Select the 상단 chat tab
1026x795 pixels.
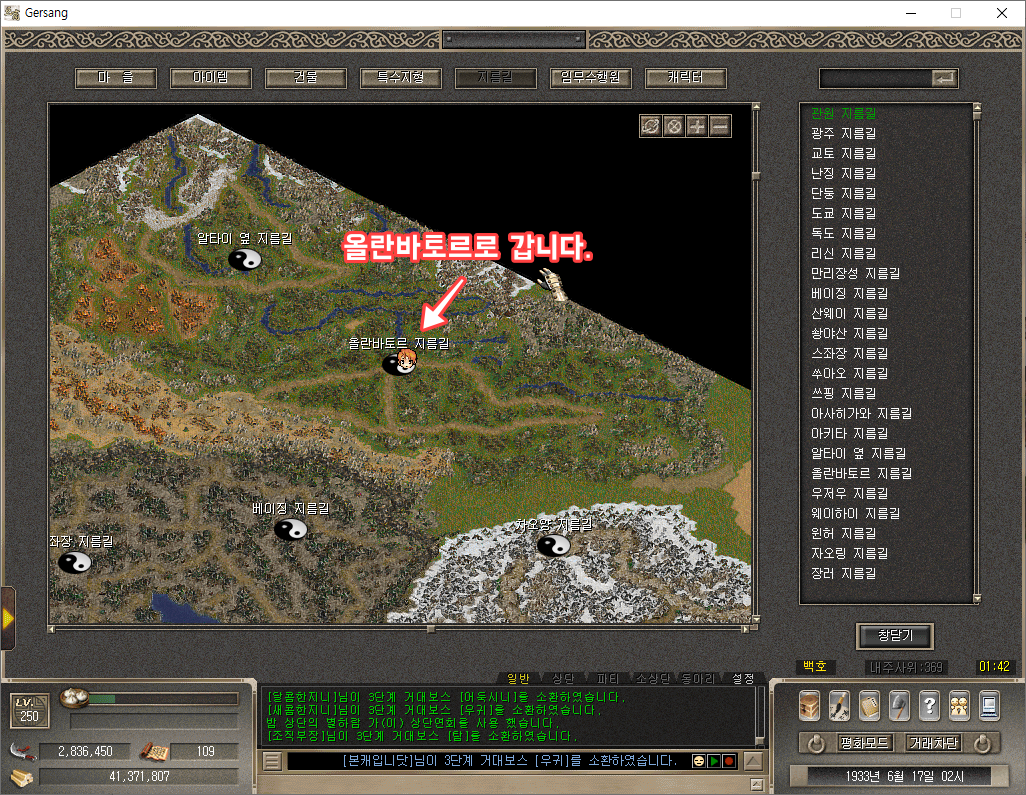click(563, 679)
